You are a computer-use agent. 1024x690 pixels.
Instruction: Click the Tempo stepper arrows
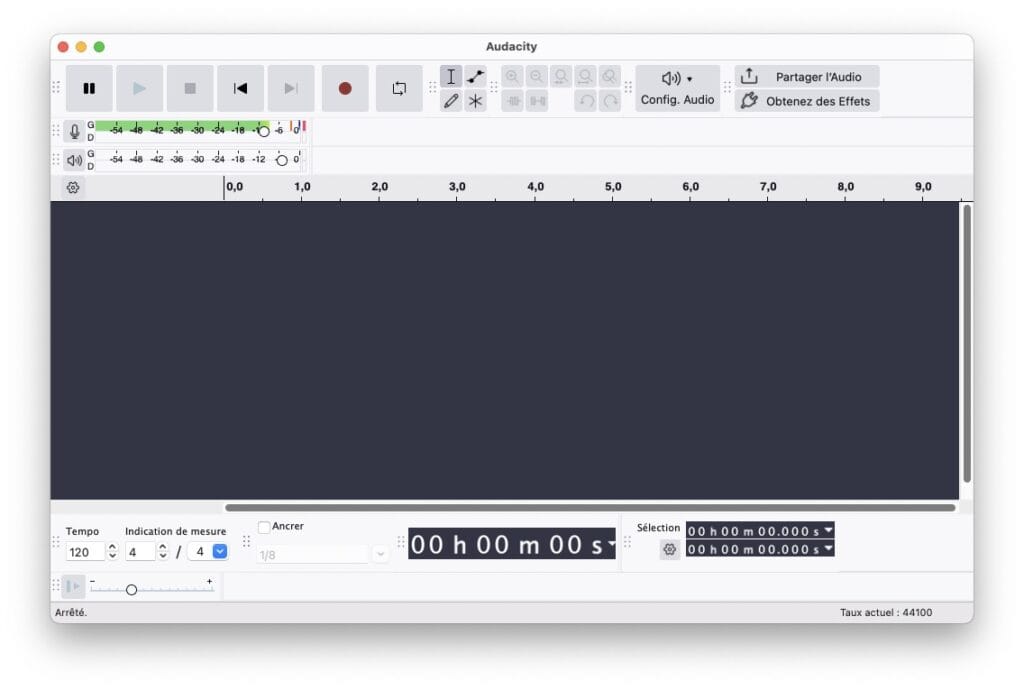tap(112, 552)
